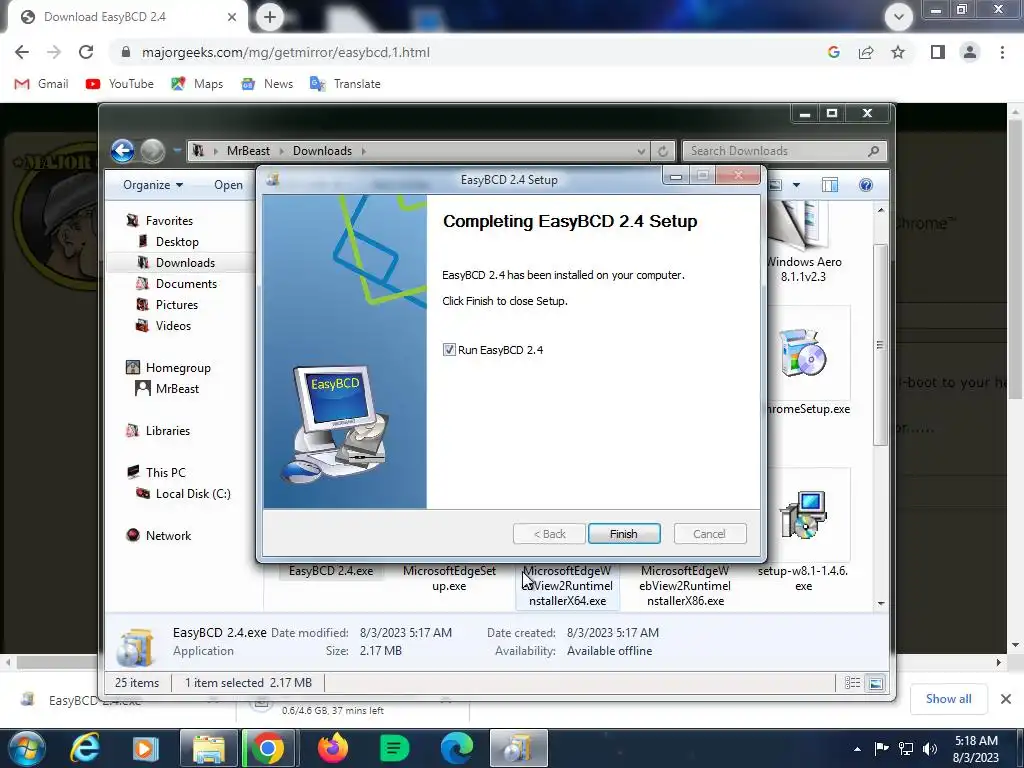The image size is (1024, 768).
Task: Show hidden tray icons arrow
Action: 857,749
